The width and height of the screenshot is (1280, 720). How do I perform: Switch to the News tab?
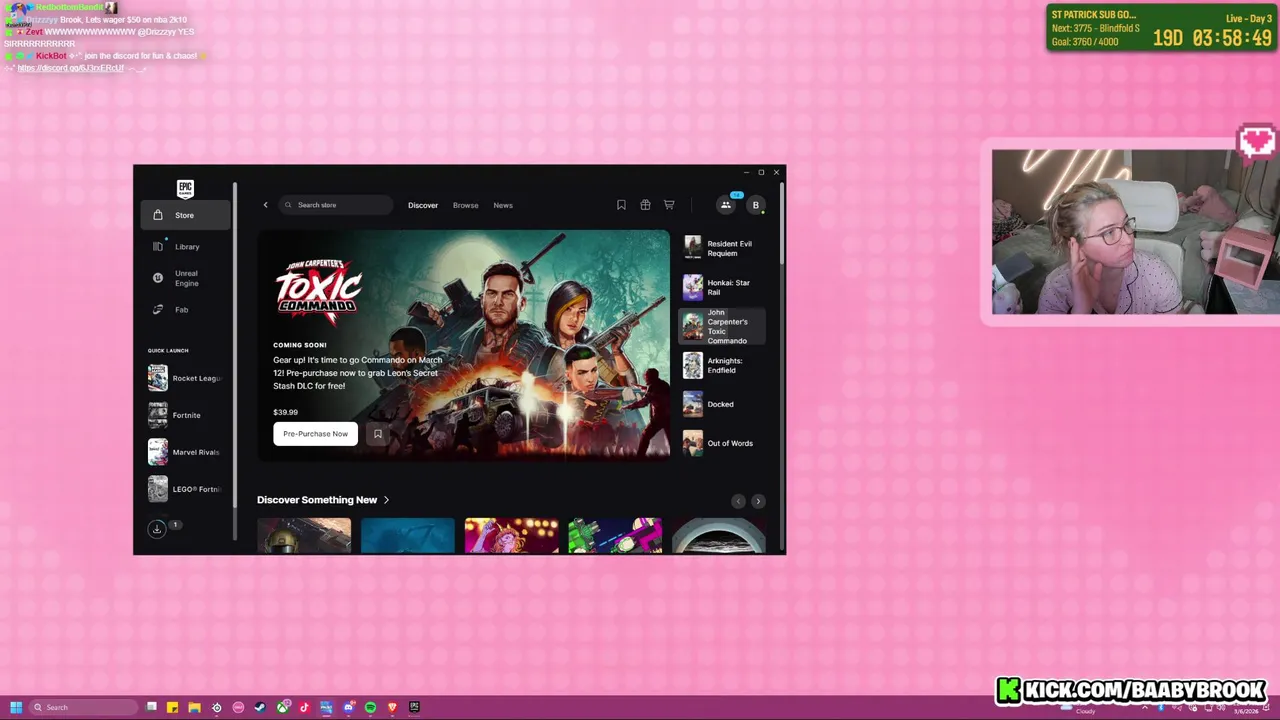503,205
